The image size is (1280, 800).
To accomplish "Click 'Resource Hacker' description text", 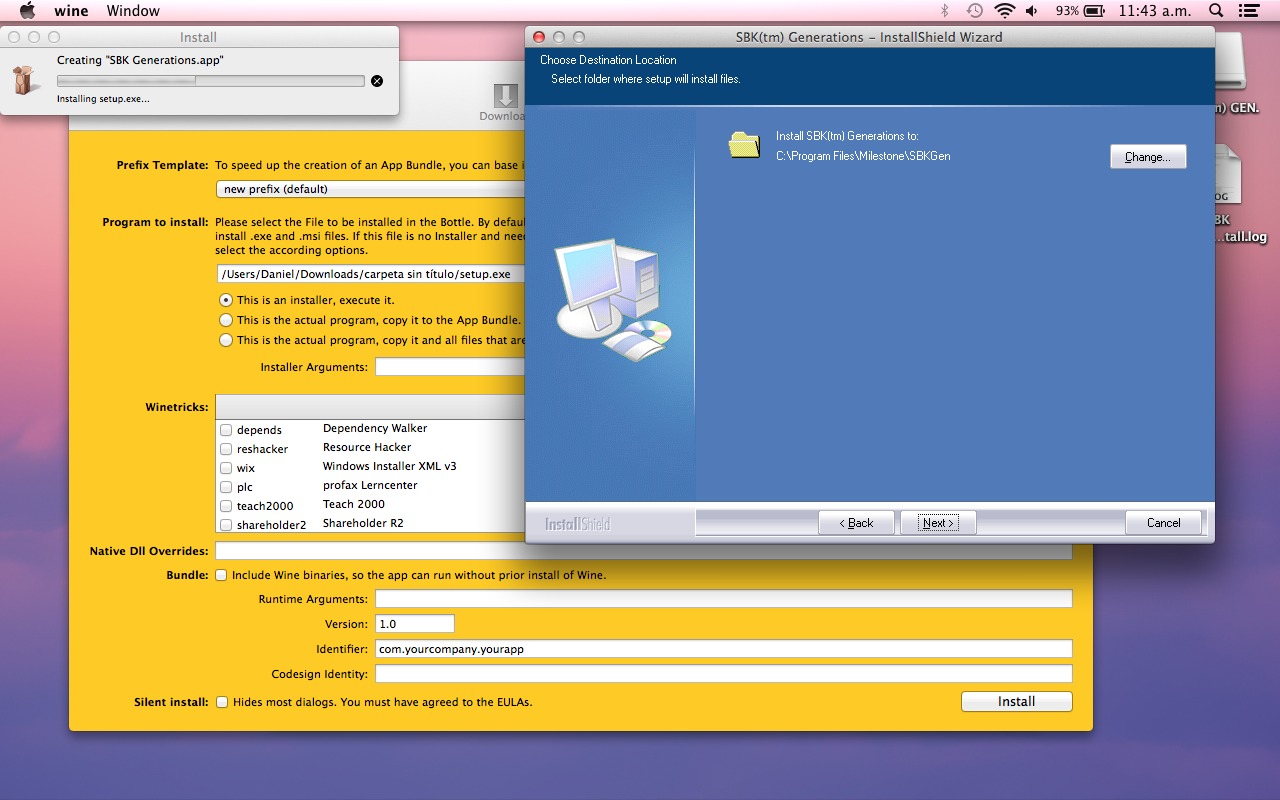I will [367, 447].
